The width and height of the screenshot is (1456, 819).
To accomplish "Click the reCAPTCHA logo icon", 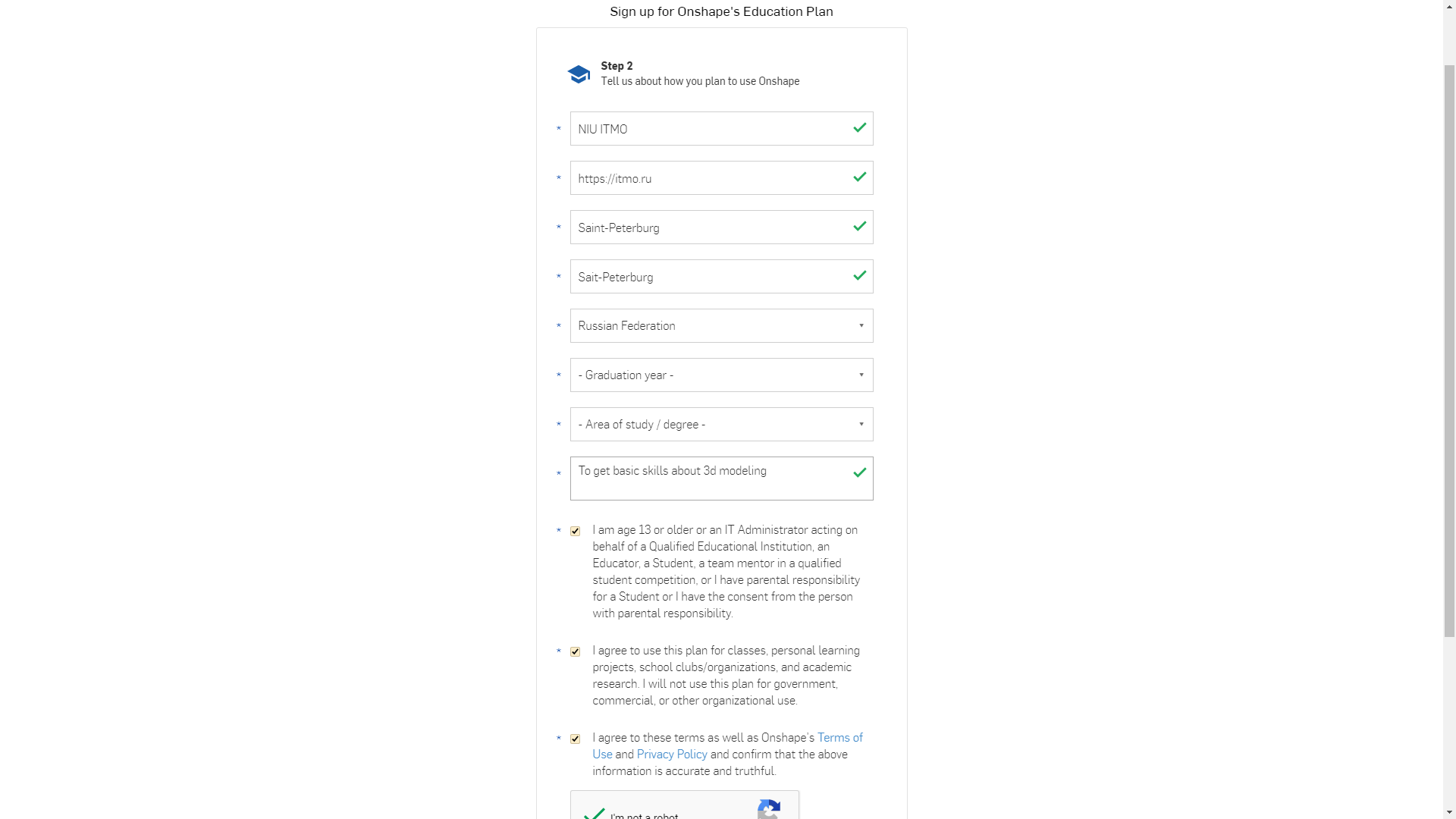I will pos(769,809).
